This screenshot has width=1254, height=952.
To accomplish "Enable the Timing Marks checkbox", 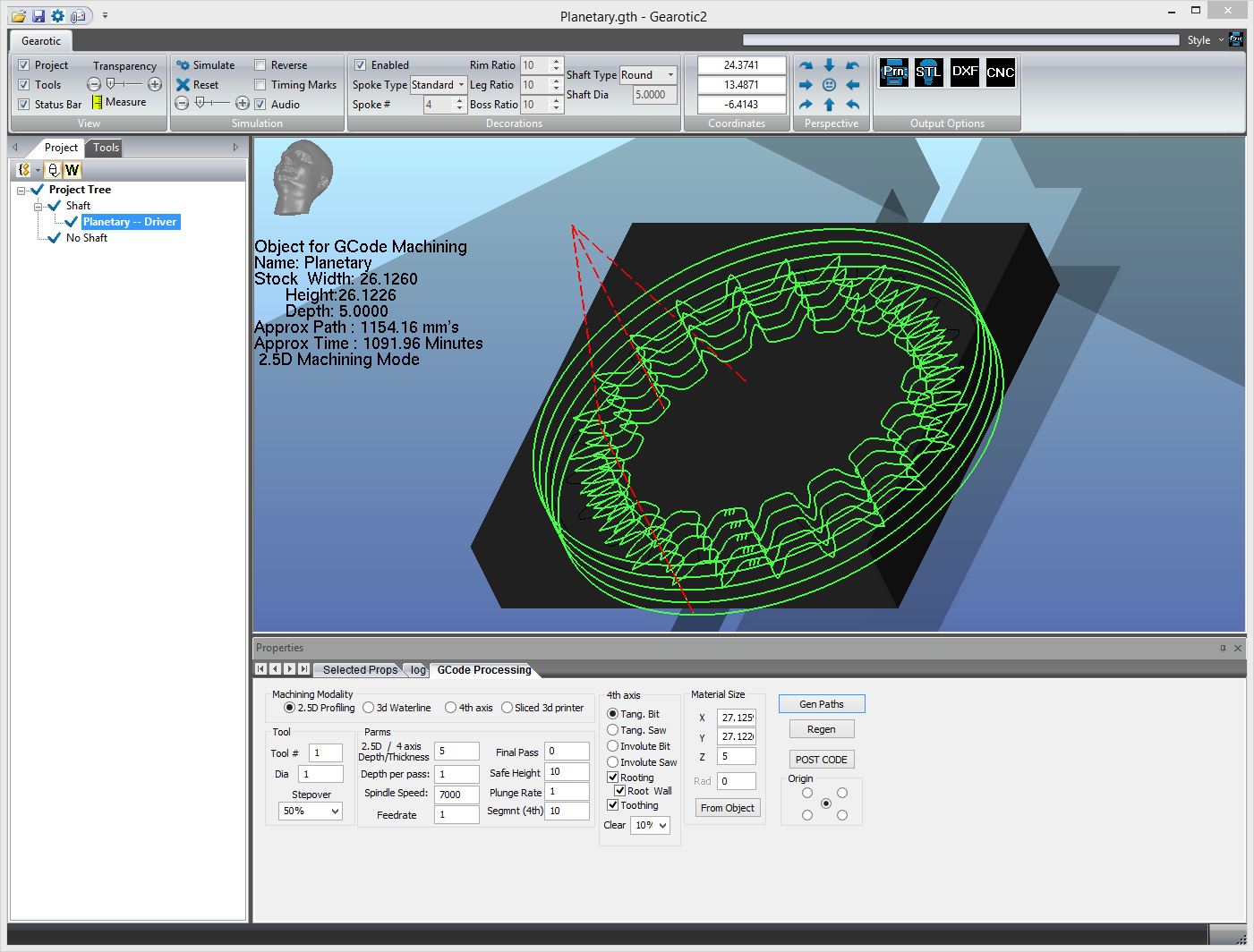I will [x=260, y=85].
